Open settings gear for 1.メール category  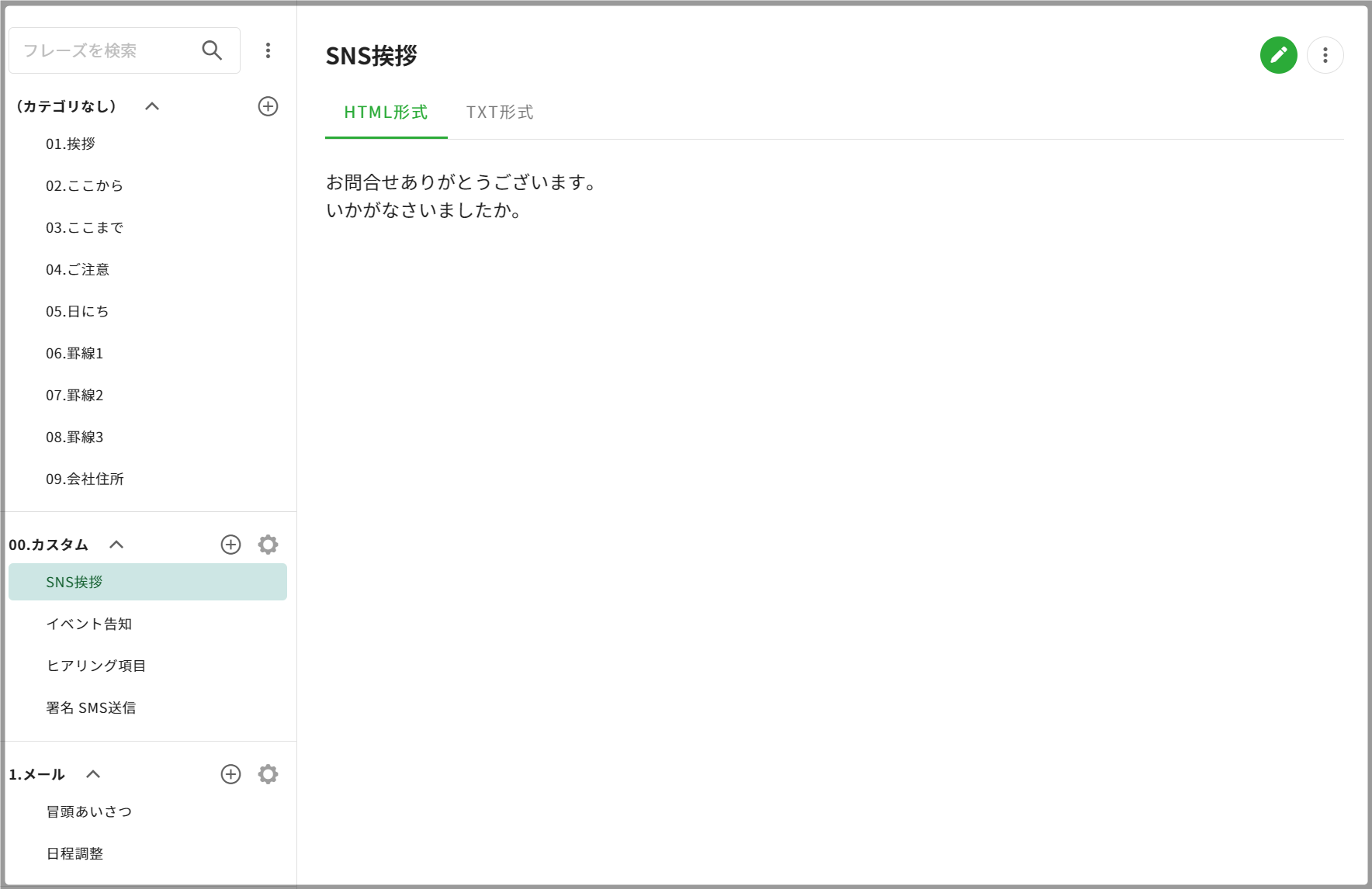tap(268, 774)
